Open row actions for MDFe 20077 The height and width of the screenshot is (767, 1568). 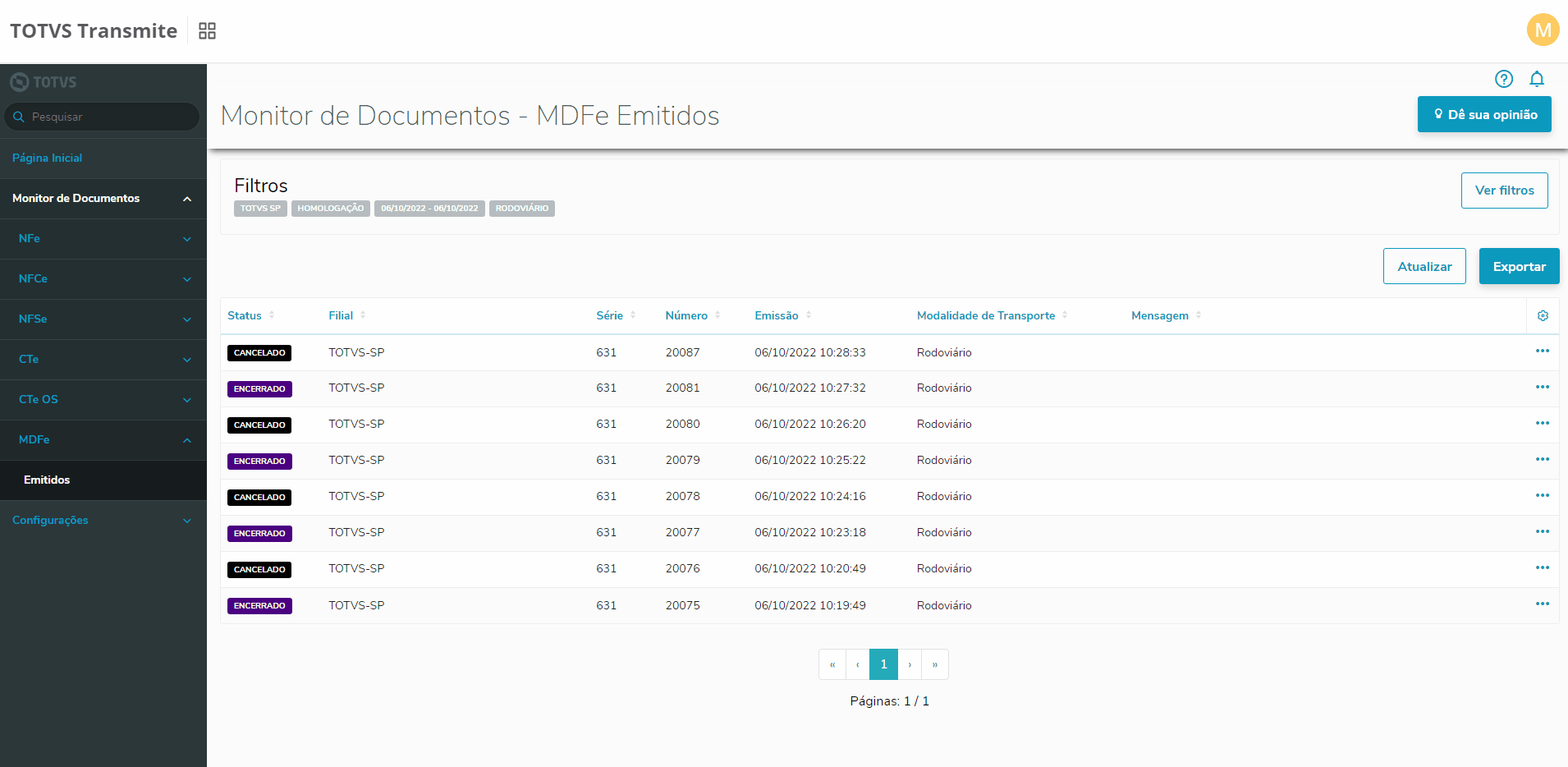coord(1543,532)
